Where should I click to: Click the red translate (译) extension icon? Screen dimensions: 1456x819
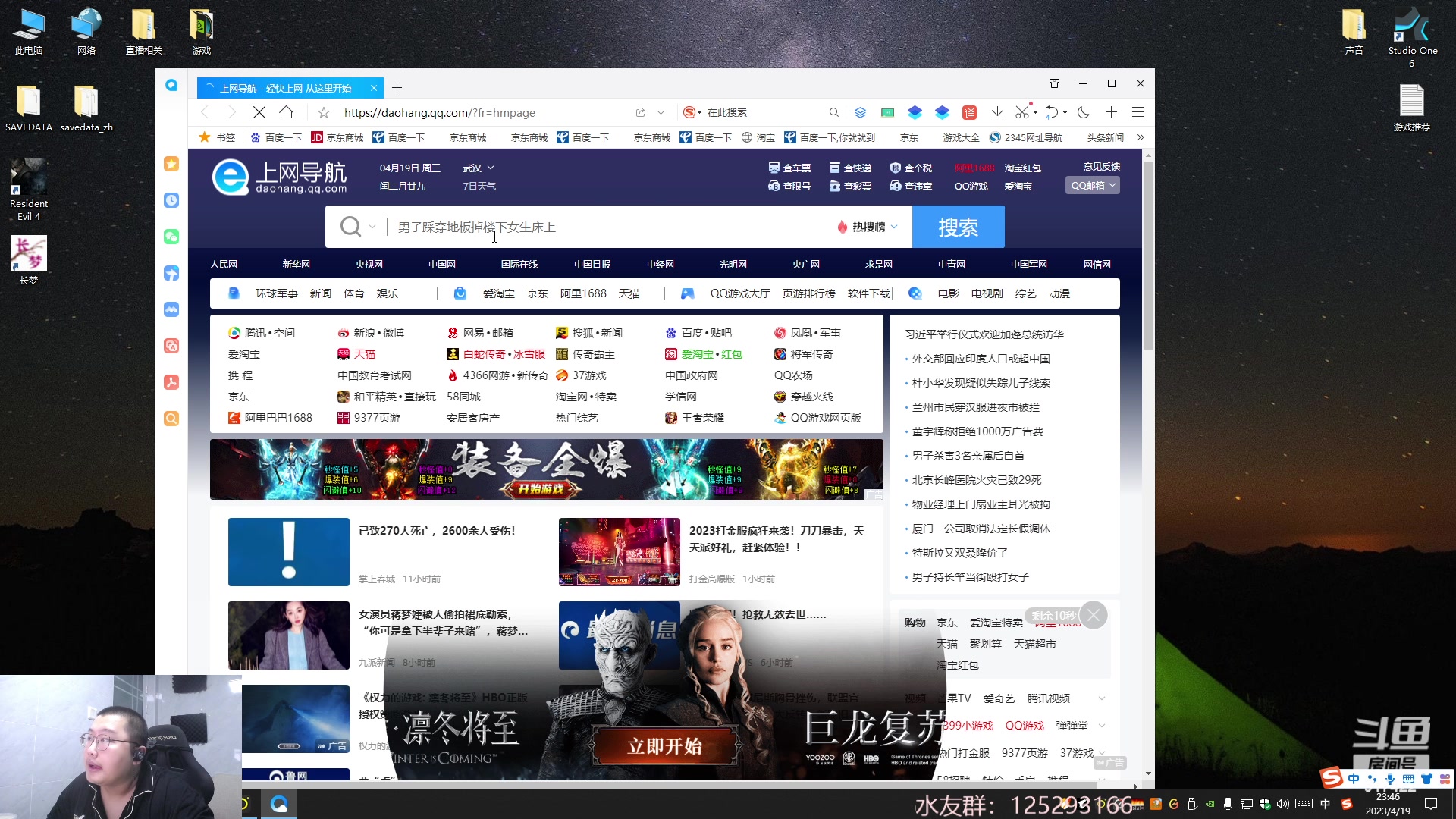(969, 112)
